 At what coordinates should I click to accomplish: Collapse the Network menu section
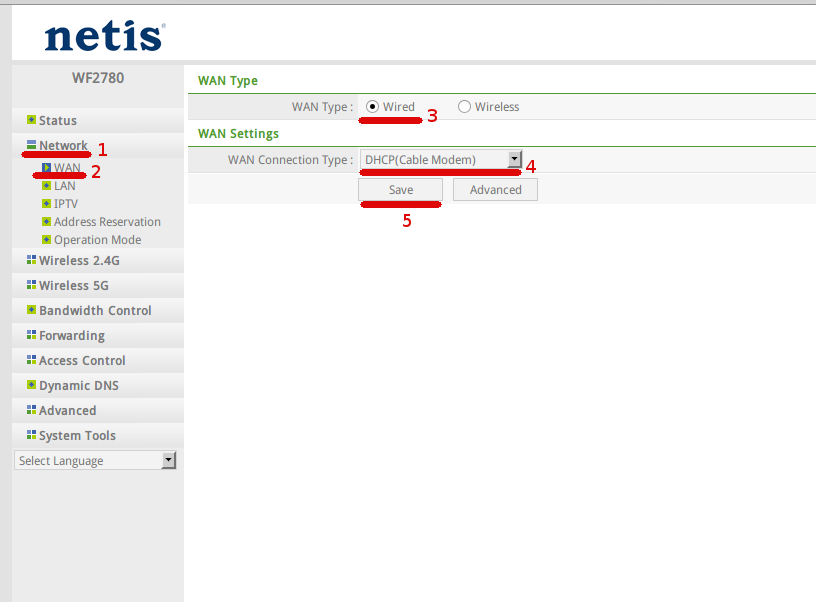pyautogui.click(x=63, y=146)
